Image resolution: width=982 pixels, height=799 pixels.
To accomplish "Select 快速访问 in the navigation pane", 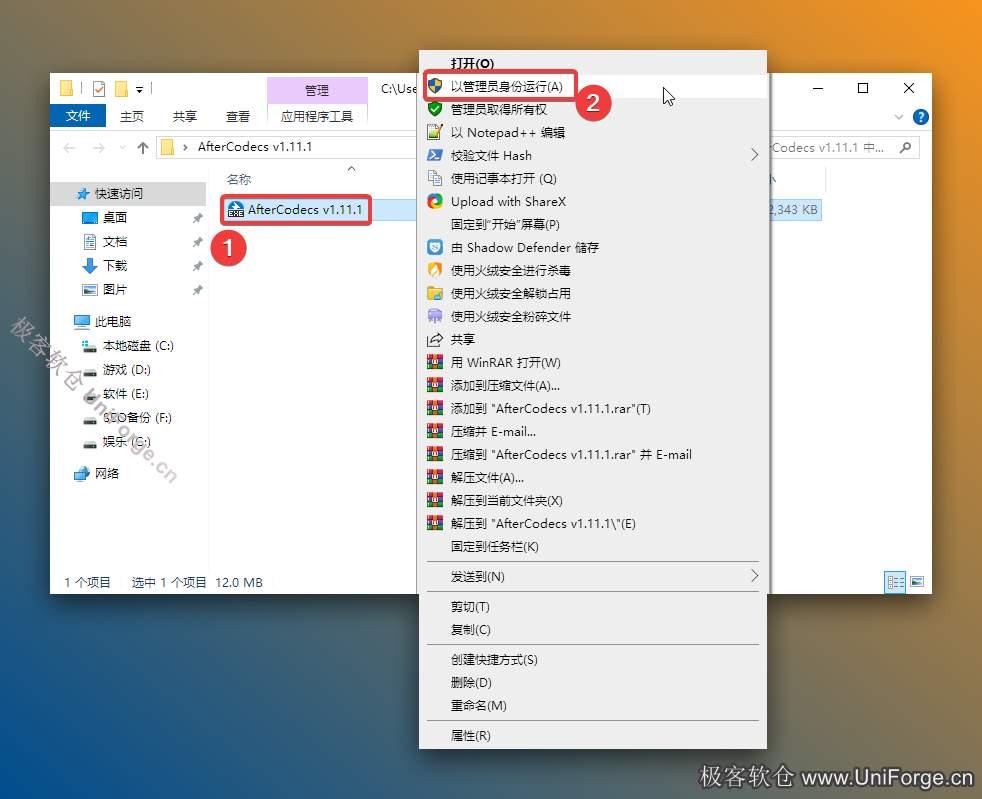I will click(x=118, y=193).
